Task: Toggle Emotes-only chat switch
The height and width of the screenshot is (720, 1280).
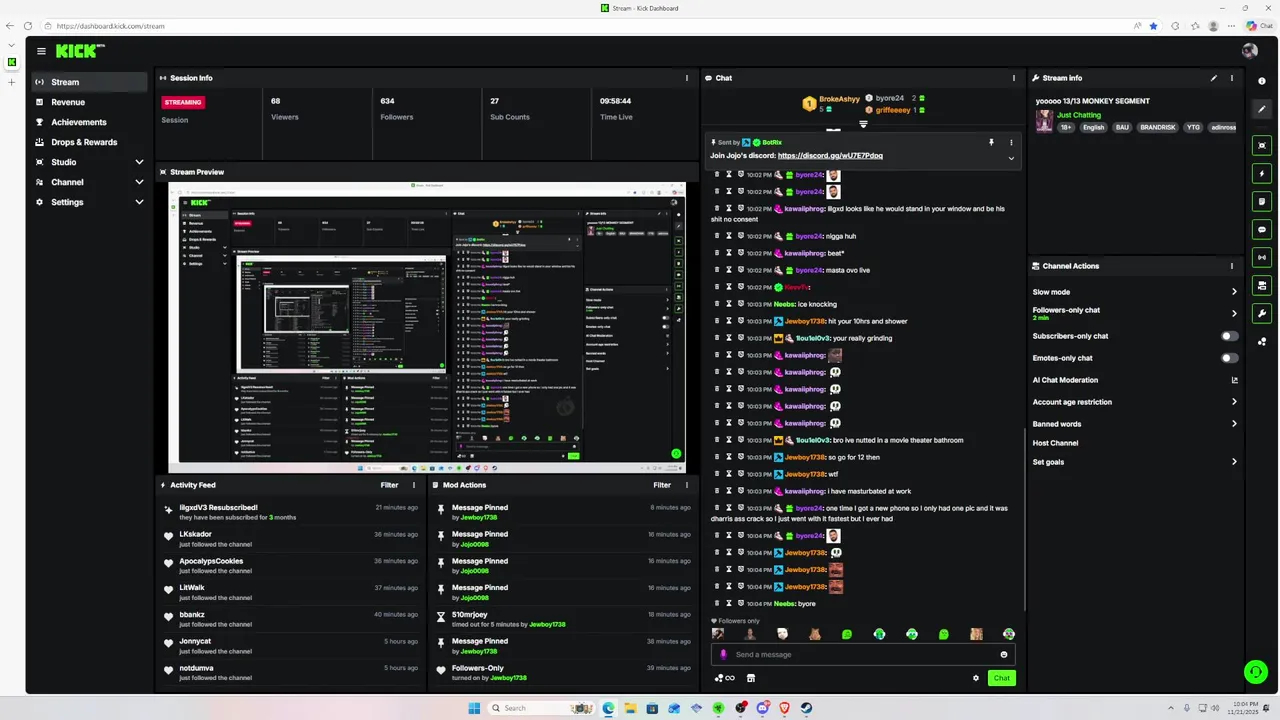Action: (1229, 358)
